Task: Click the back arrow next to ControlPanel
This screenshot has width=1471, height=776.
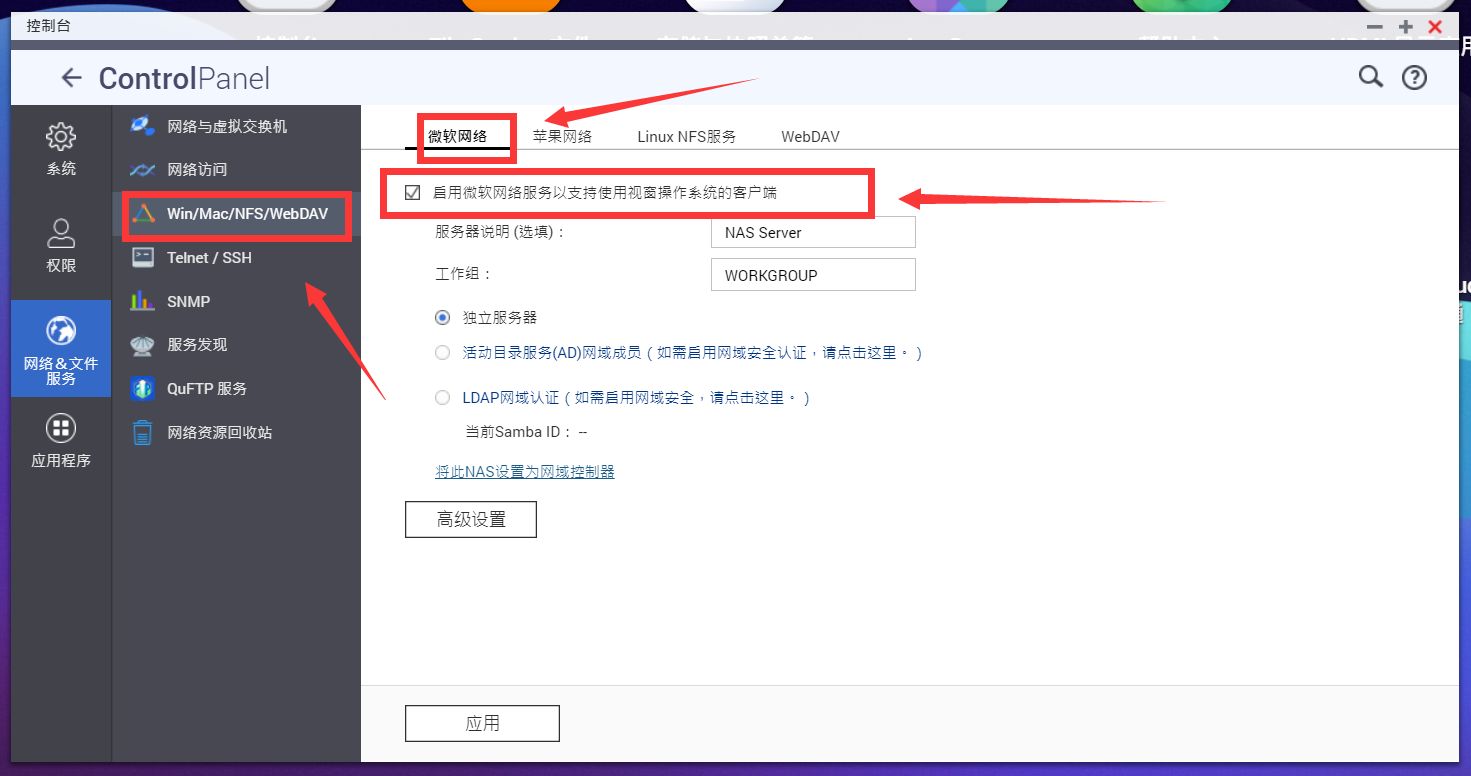Action: point(71,78)
